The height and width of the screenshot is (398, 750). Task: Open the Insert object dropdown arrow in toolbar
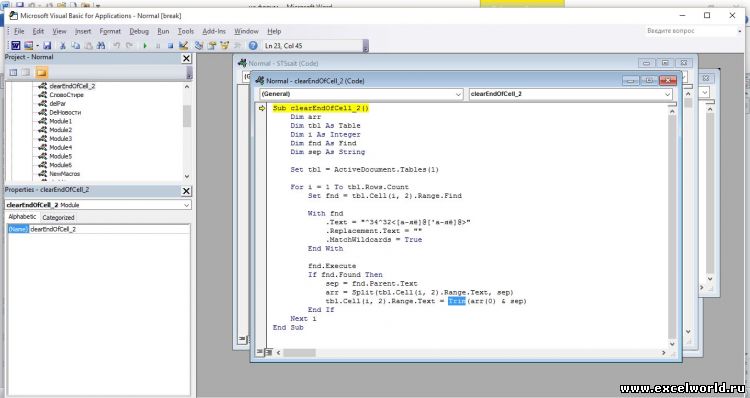pyautogui.click(x=37, y=45)
